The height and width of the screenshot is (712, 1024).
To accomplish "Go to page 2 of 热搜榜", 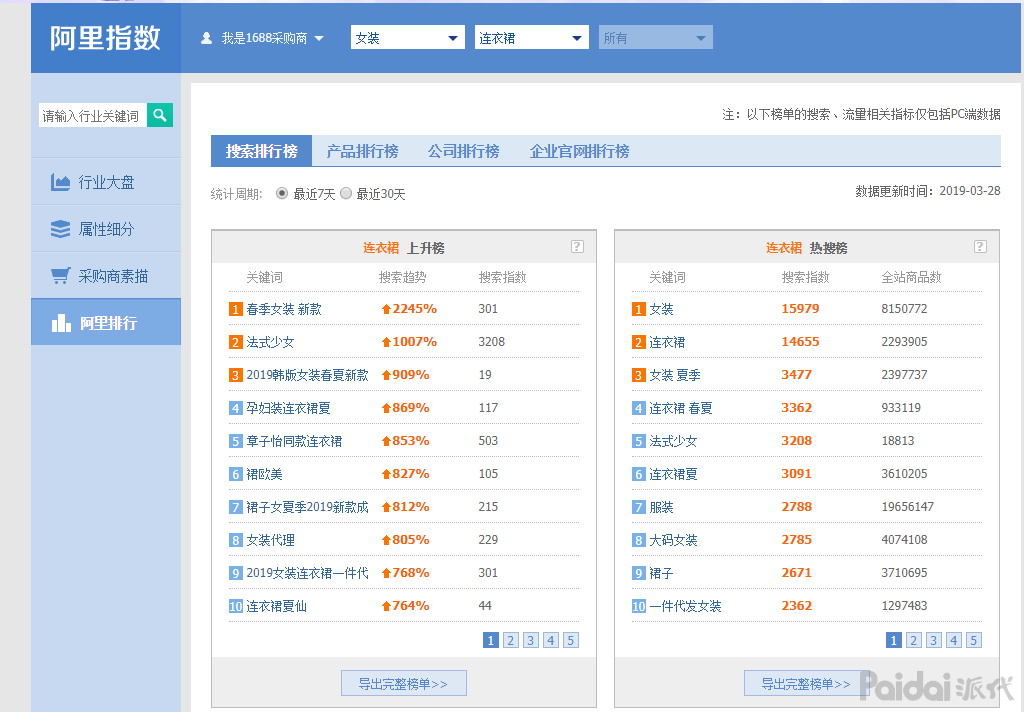I will pos(914,640).
